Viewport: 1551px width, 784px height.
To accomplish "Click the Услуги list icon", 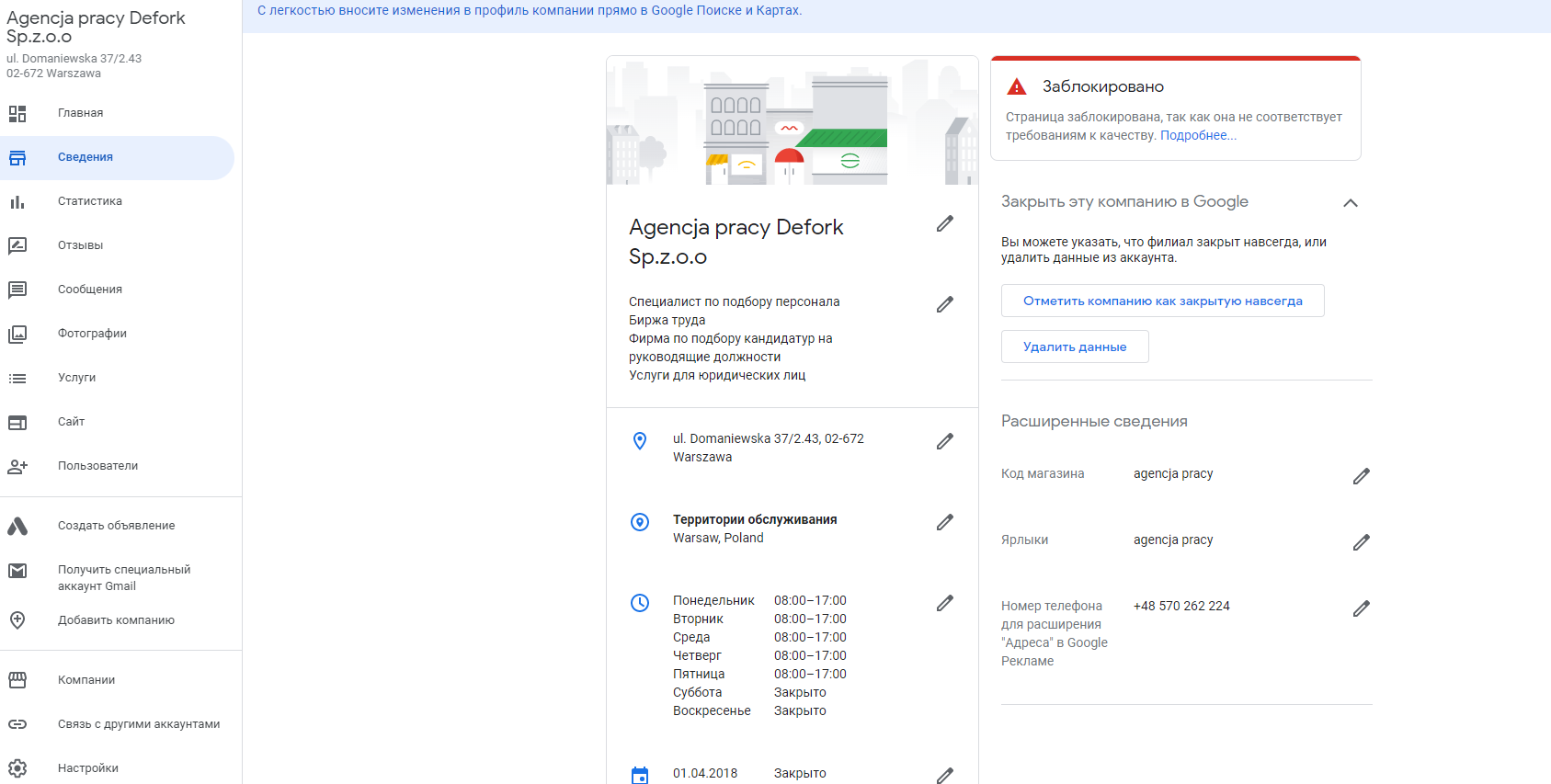I will point(17,379).
